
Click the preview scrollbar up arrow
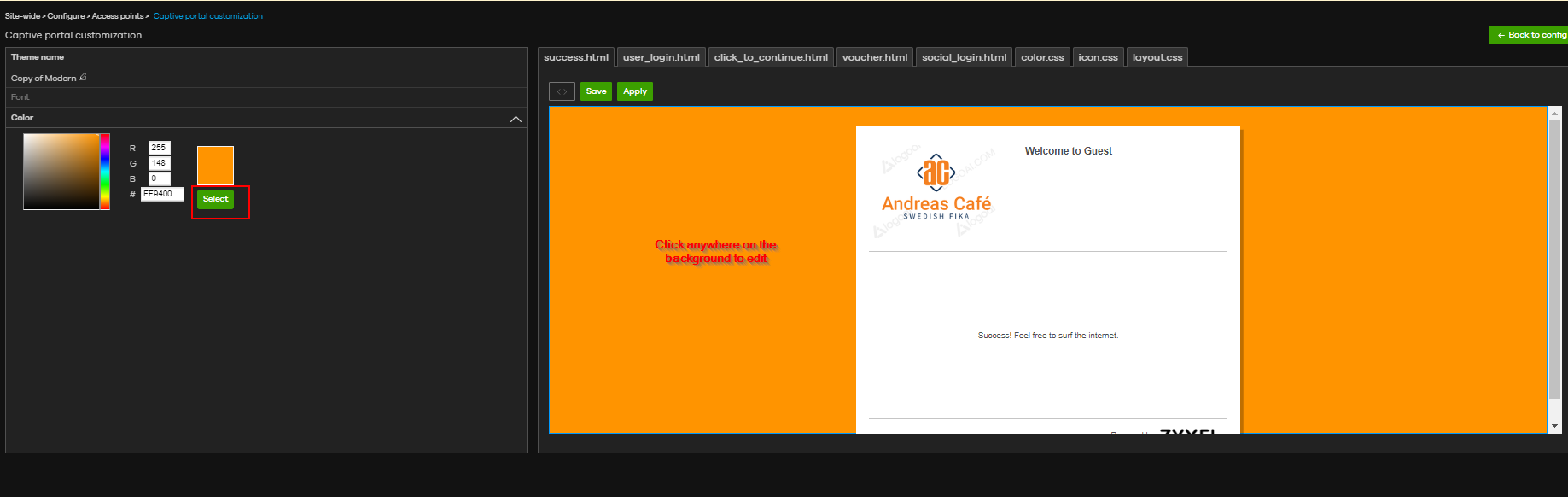[x=1554, y=114]
